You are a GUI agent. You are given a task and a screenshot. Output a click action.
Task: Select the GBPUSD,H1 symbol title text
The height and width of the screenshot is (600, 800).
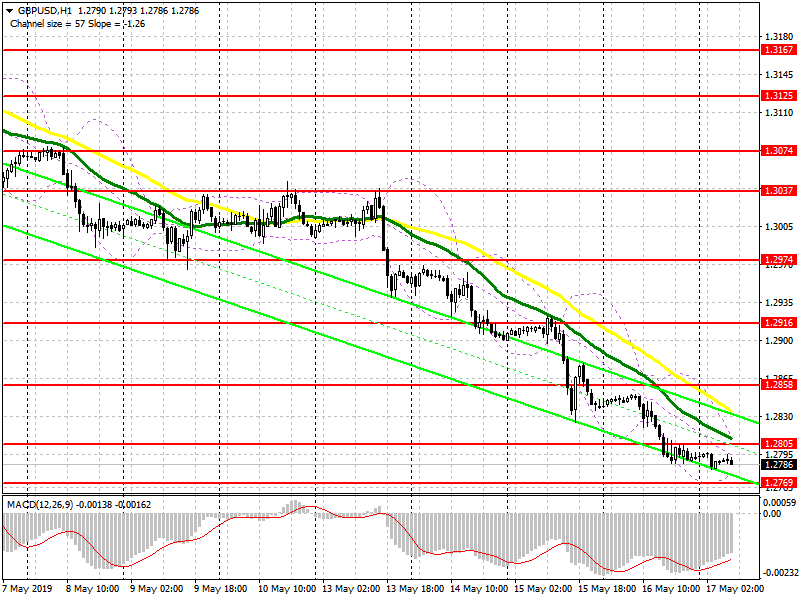(44, 11)
